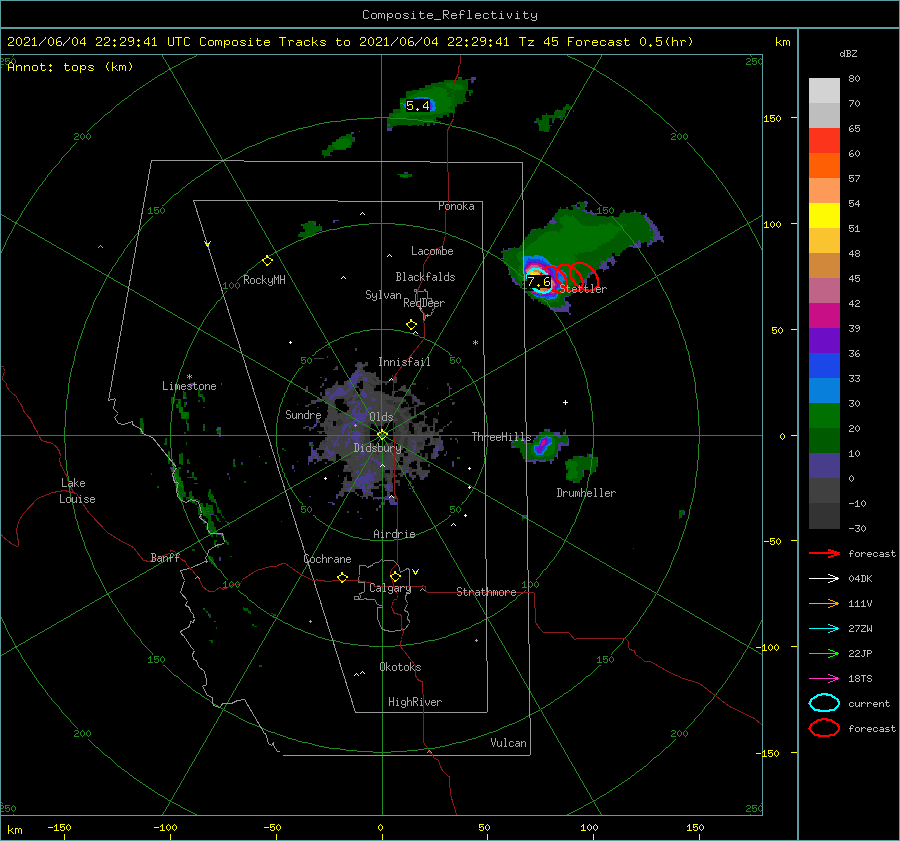Click the ThreeHills city label
900x841 pixels.
(501, 437)
